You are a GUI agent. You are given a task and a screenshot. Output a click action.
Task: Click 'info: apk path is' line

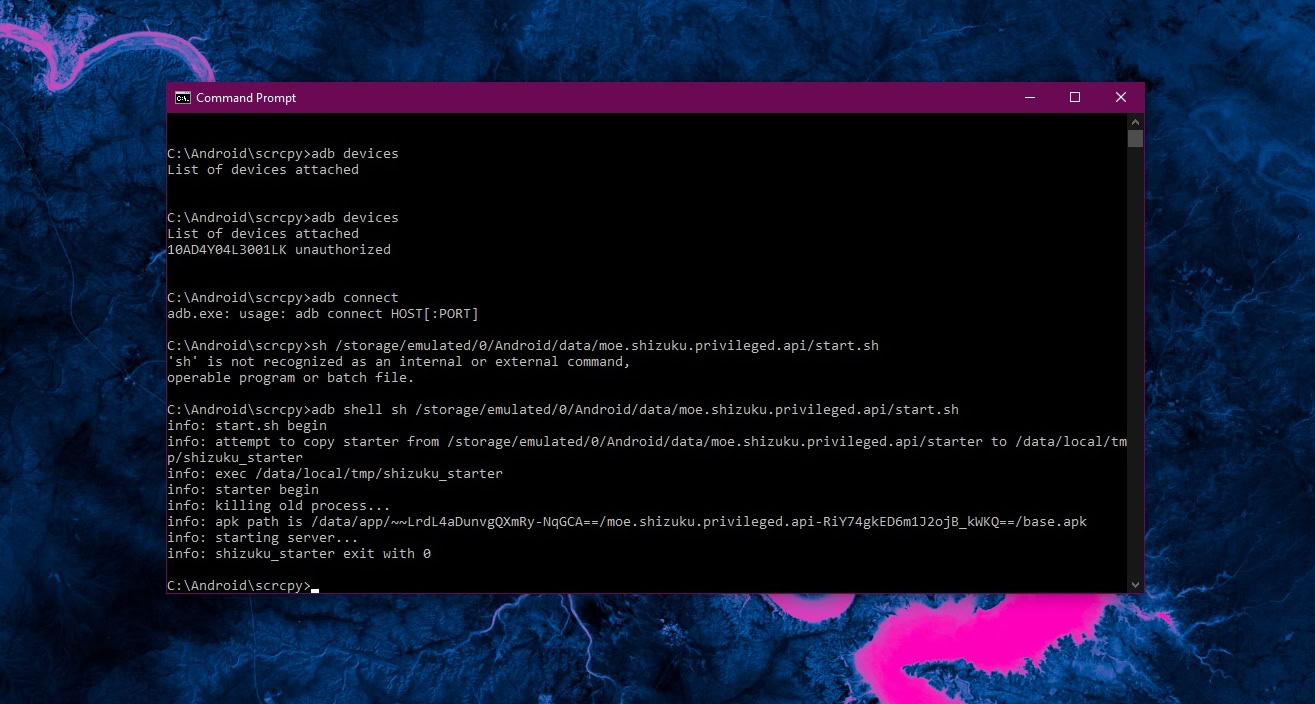tap(627, 522)
